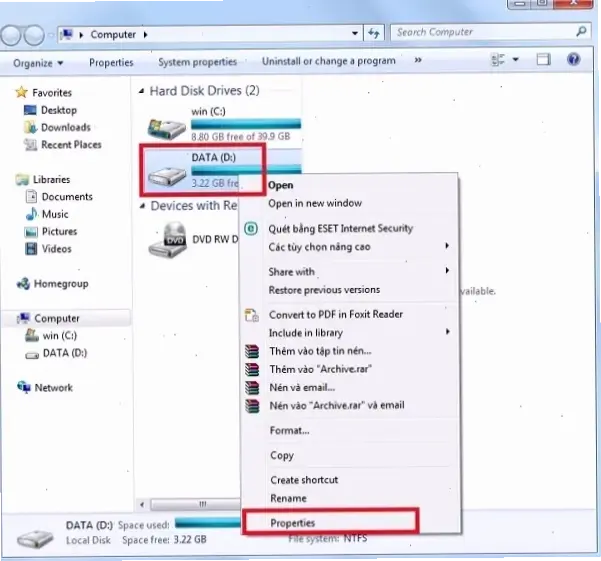Screen dimensions: 601x561
Task: Show hidden toolbar commands chevron
Action: point(417,62)
